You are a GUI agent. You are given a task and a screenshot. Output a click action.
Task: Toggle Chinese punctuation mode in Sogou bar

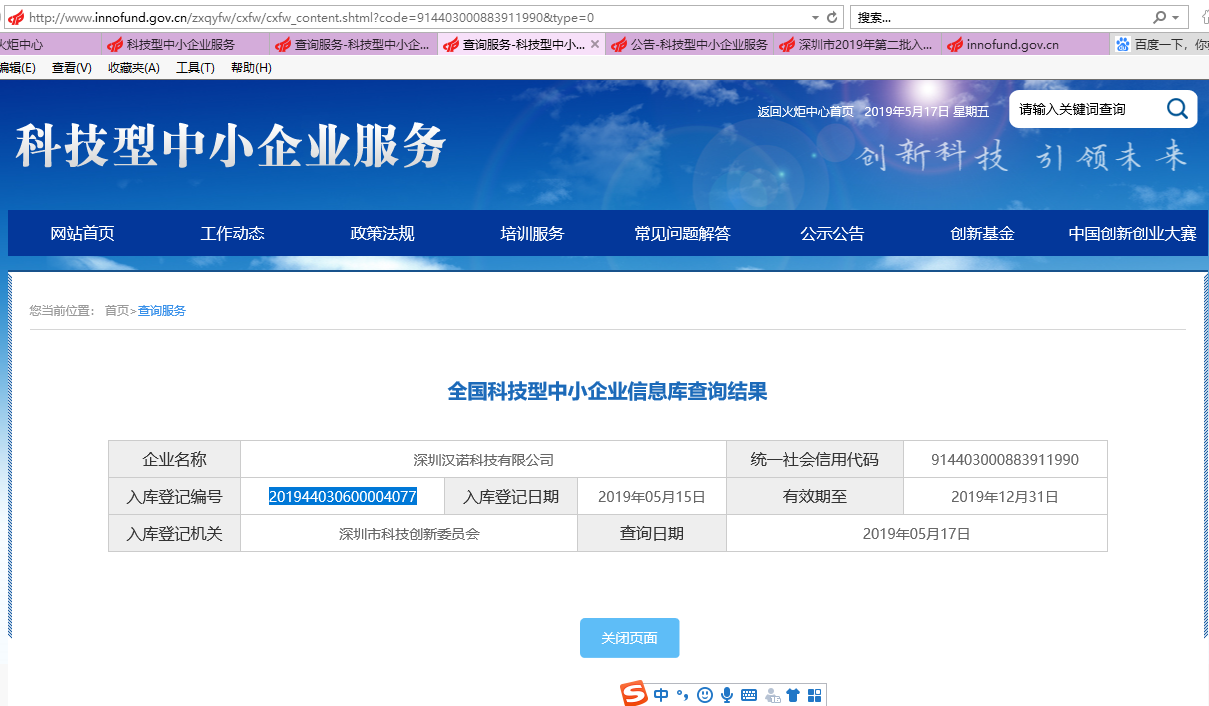tap(683, 695)
